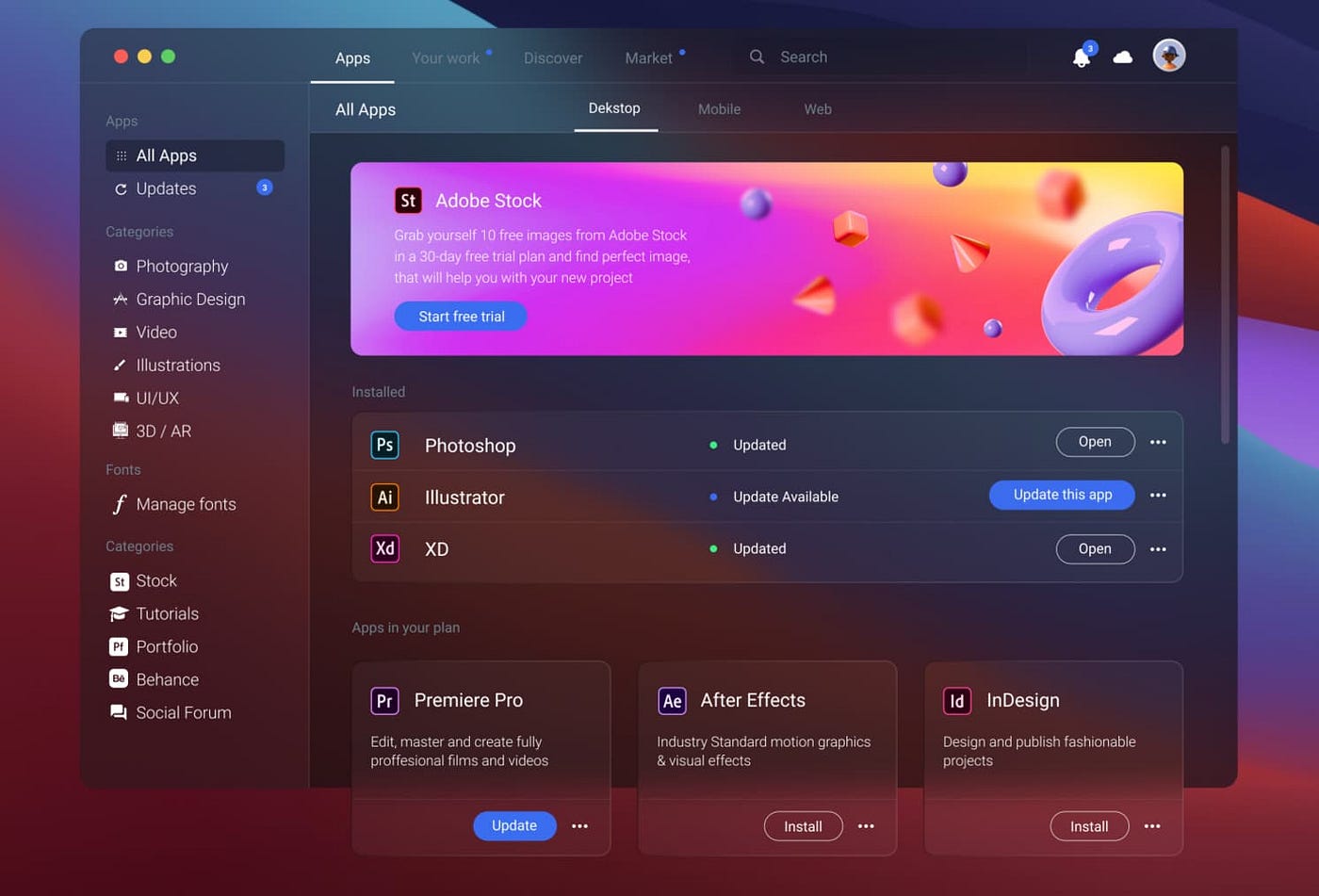Click the InDesign Id icon
The width and height of the screenshot is (1319, 896).
point(956,700)
